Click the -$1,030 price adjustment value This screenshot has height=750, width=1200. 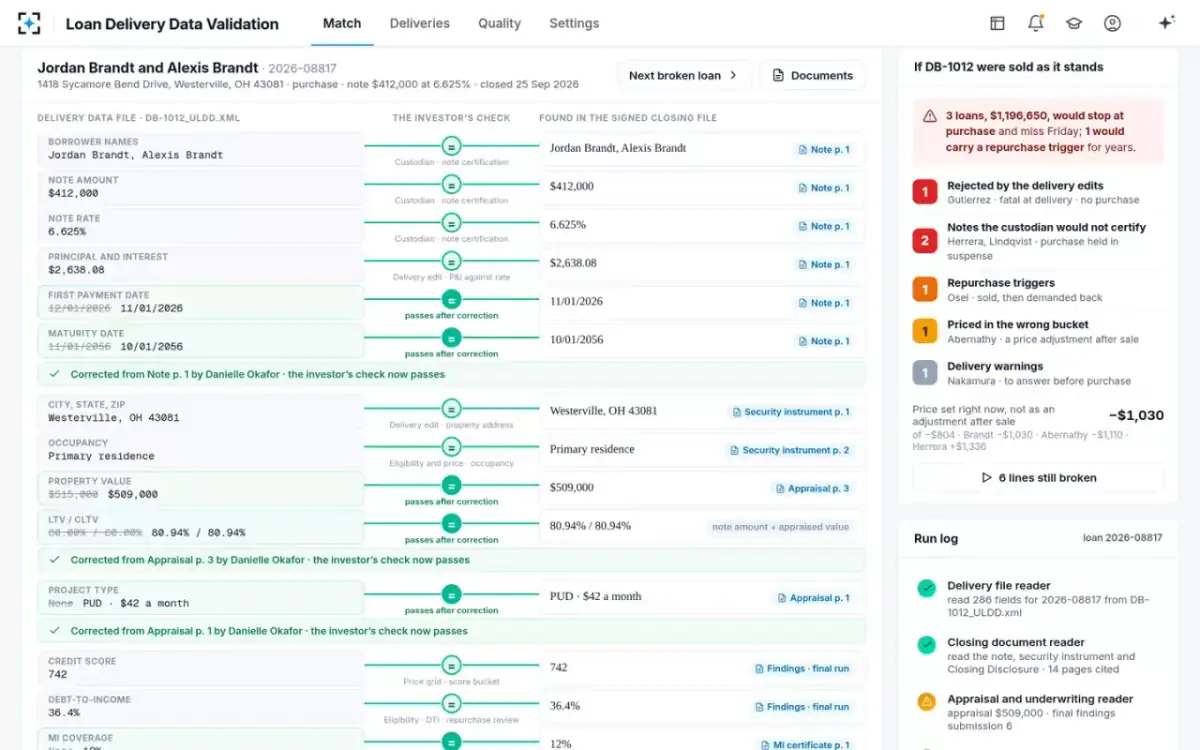1136,415
